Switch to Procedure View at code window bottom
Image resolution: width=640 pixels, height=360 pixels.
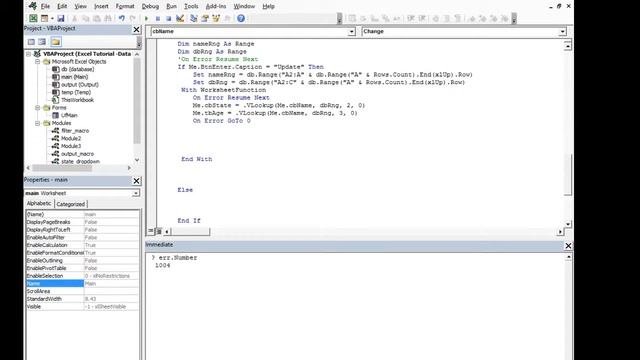point(151,231)
